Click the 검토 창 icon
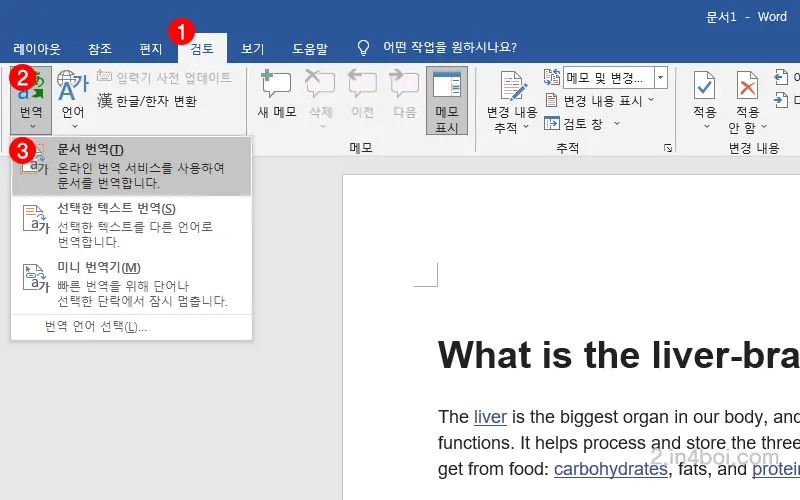 click(x=552, y=123)
